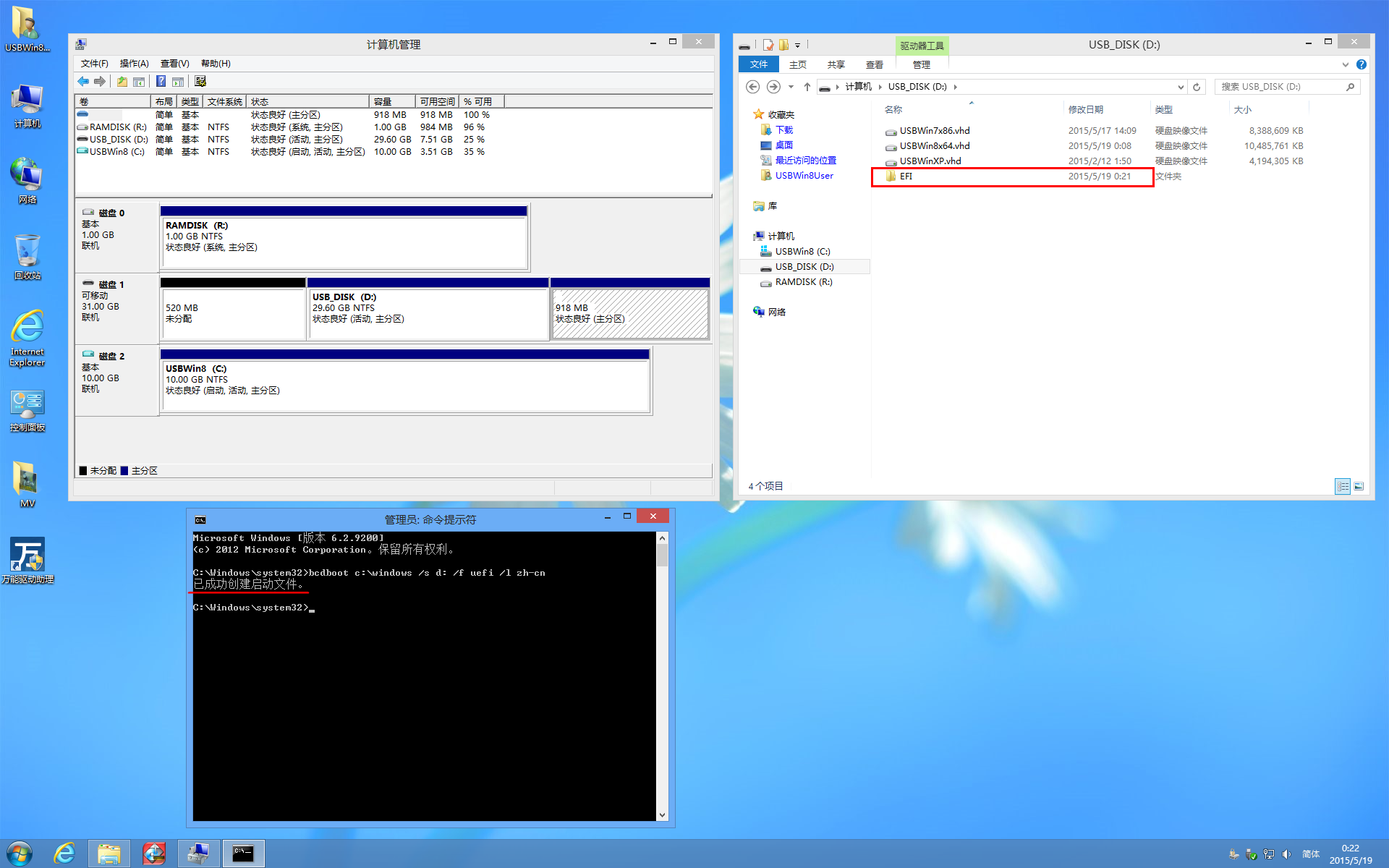Click Explorer's Back navigation button

[x=752, y=87]
